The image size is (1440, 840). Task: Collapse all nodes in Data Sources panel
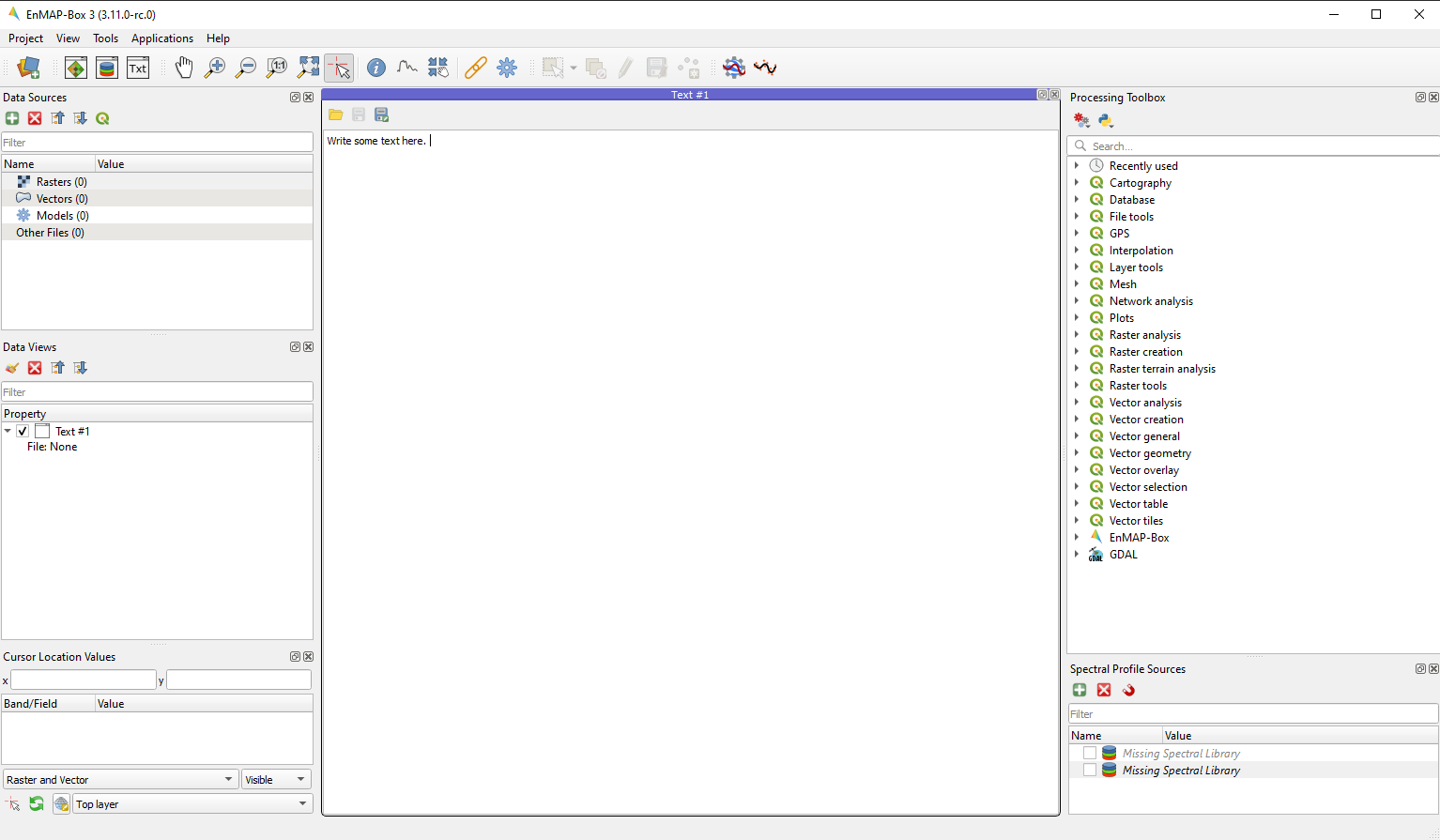(x=57, y=118)
